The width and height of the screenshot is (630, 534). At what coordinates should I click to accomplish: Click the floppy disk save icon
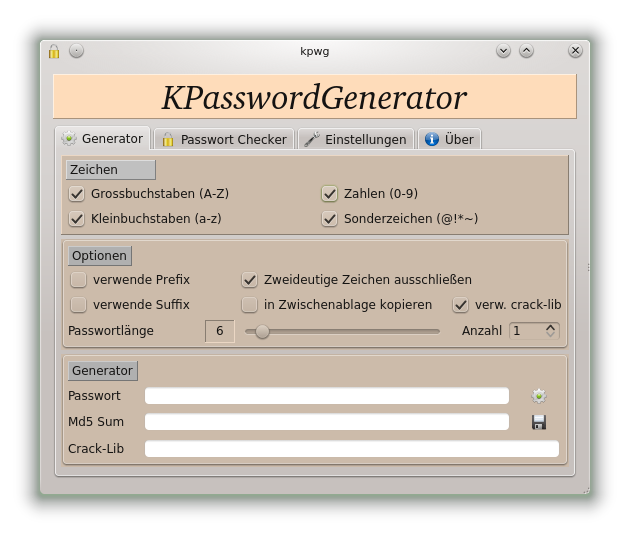click(x=538, y=422)
